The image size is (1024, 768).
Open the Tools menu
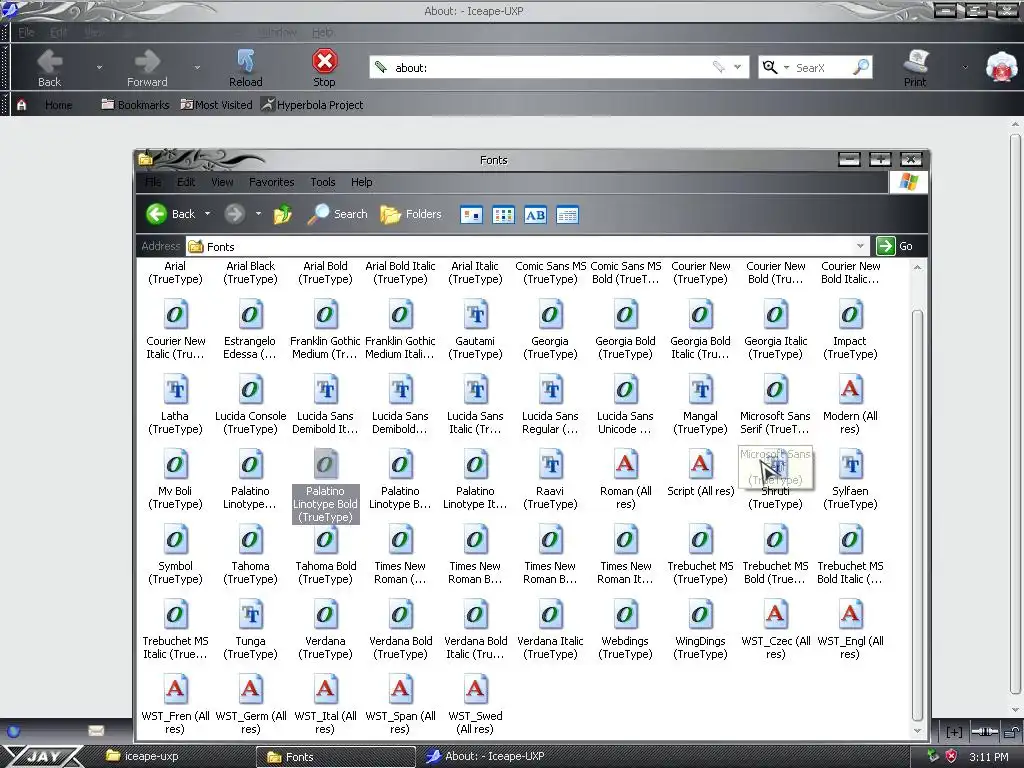(323, 182)
